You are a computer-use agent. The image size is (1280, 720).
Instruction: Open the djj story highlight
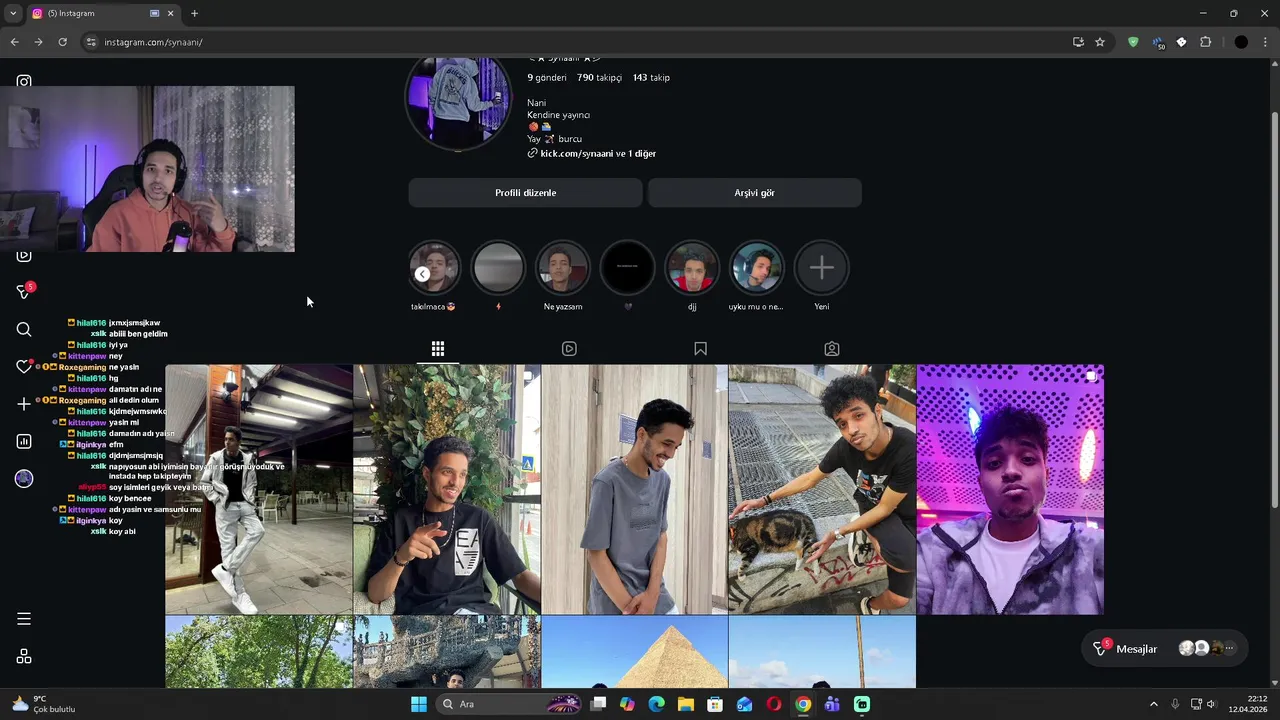[x=692, y=268]
